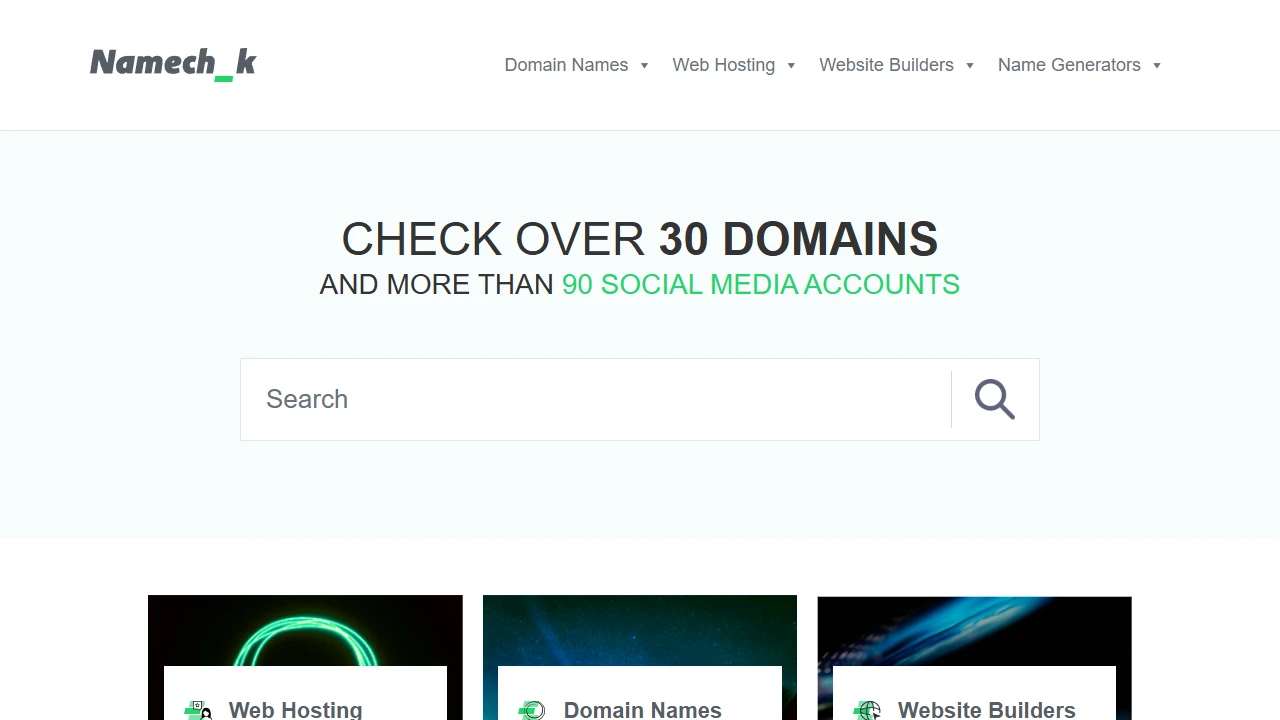The image size is (1280, 720).
Task: Click the icon beside Domain Names card title
Action: pos(532,709)
